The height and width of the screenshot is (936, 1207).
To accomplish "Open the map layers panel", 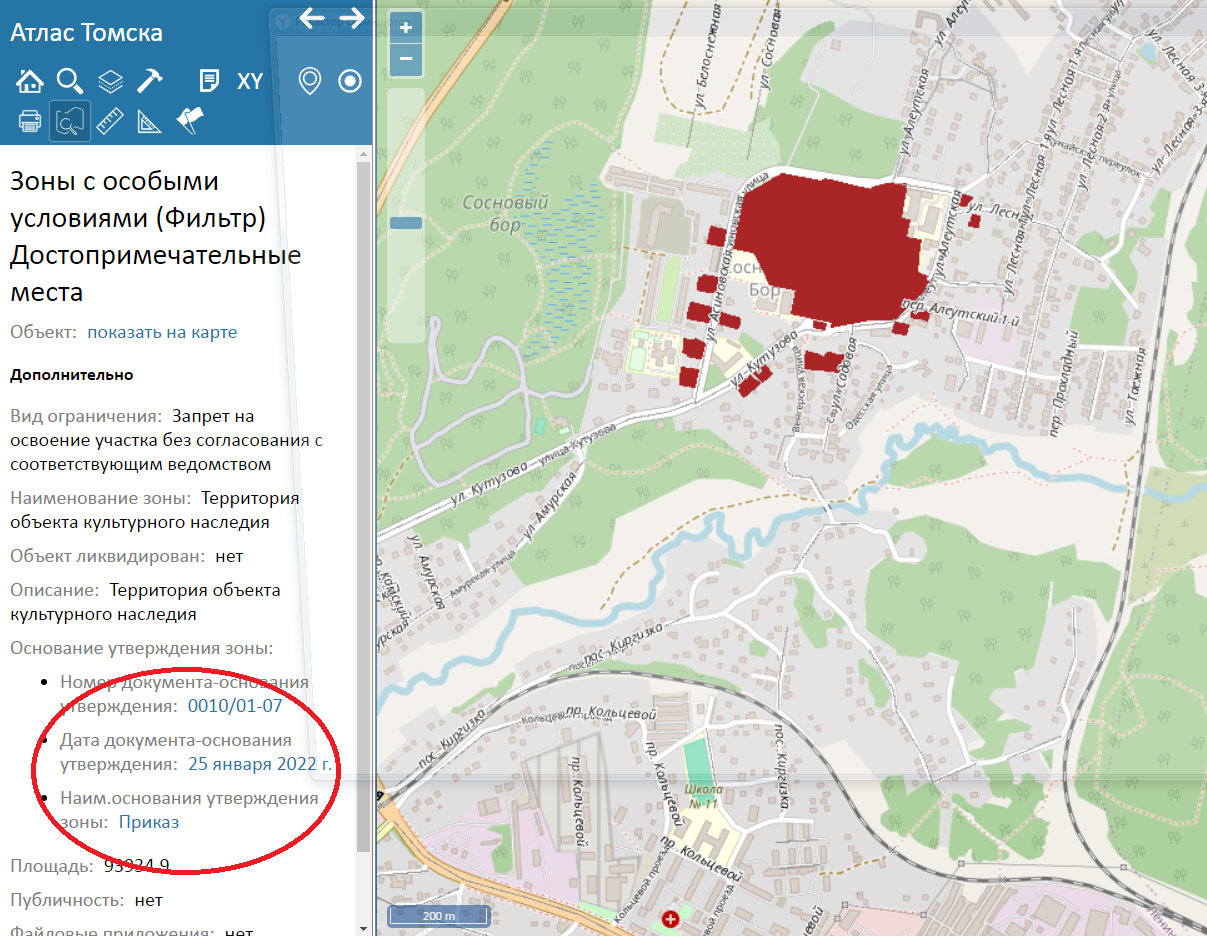I will [110, 81].
